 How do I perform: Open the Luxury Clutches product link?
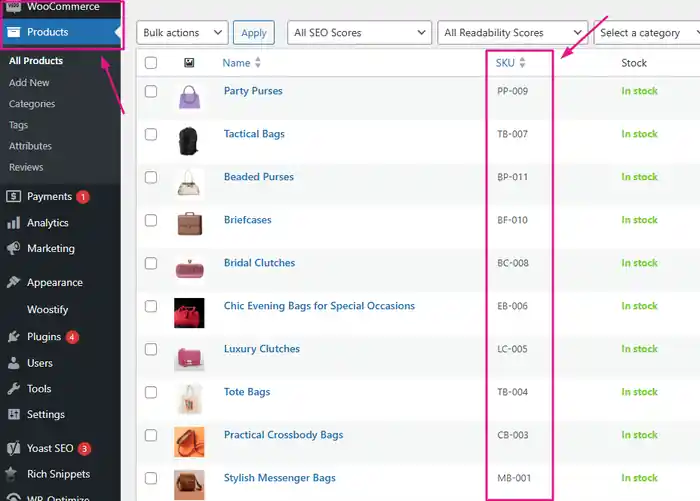coord(262,348)
